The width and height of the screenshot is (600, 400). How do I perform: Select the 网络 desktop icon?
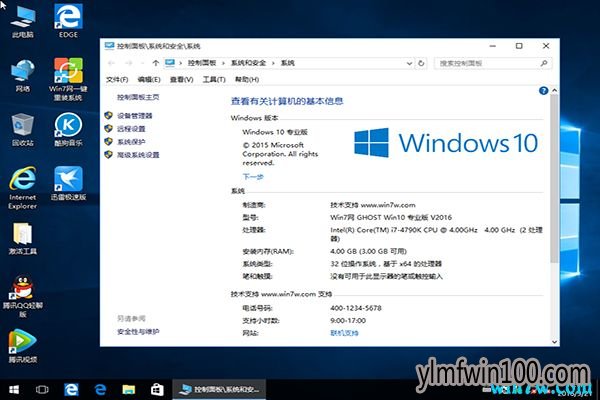coord(23,75)
